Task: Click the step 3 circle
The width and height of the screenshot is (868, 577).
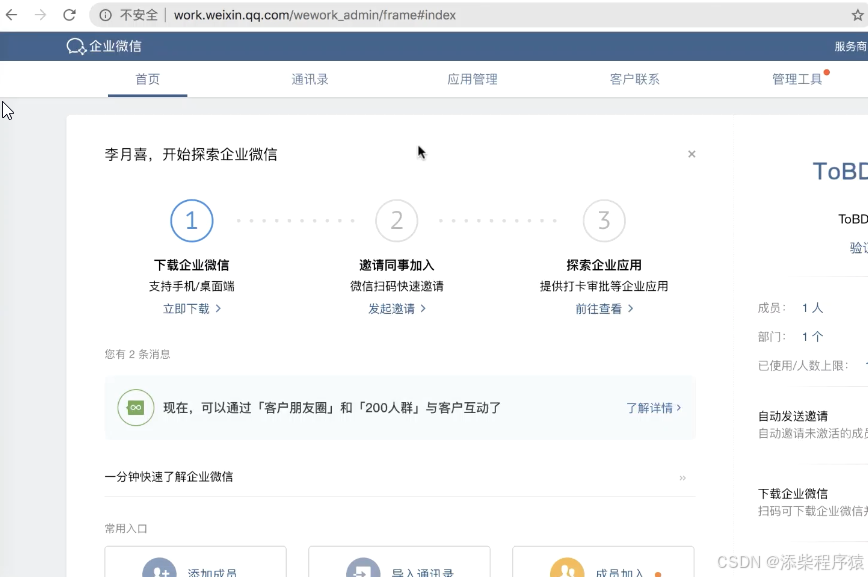Action: click(x=604, y=220)
